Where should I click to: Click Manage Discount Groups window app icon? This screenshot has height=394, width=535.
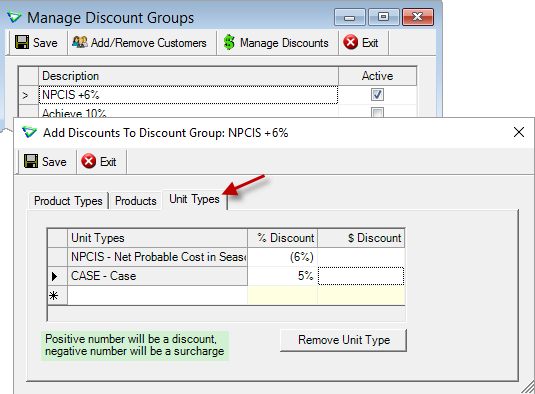tap(14, 17)
